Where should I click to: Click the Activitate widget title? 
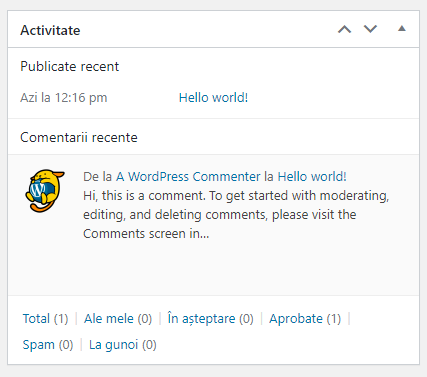(50, 30)
